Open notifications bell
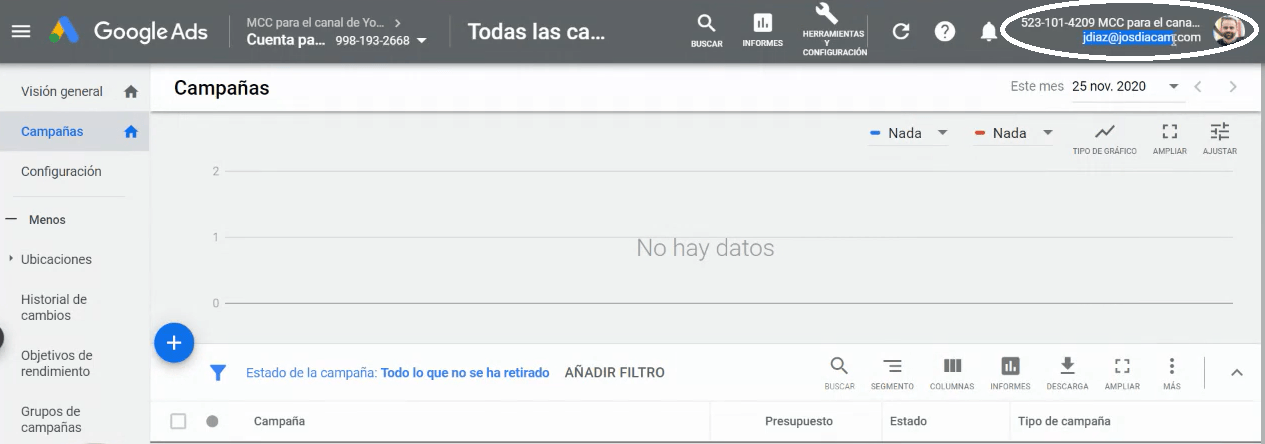 click(x=988, y=31)
